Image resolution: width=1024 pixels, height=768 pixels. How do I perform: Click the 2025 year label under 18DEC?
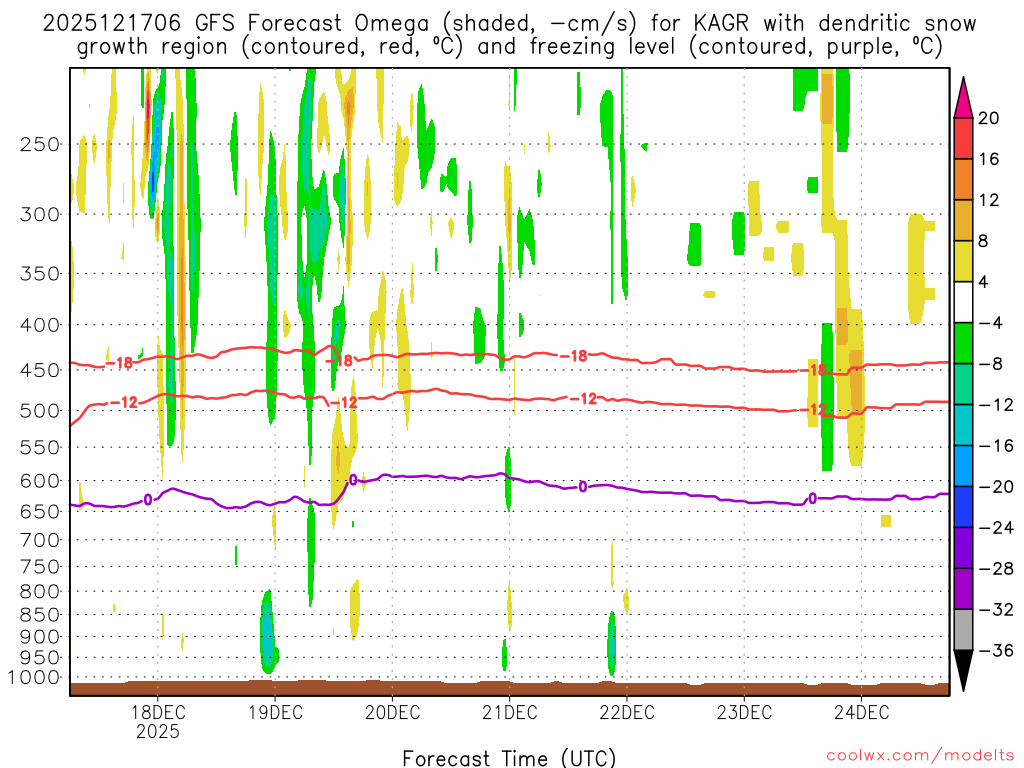tap(157, 731)
